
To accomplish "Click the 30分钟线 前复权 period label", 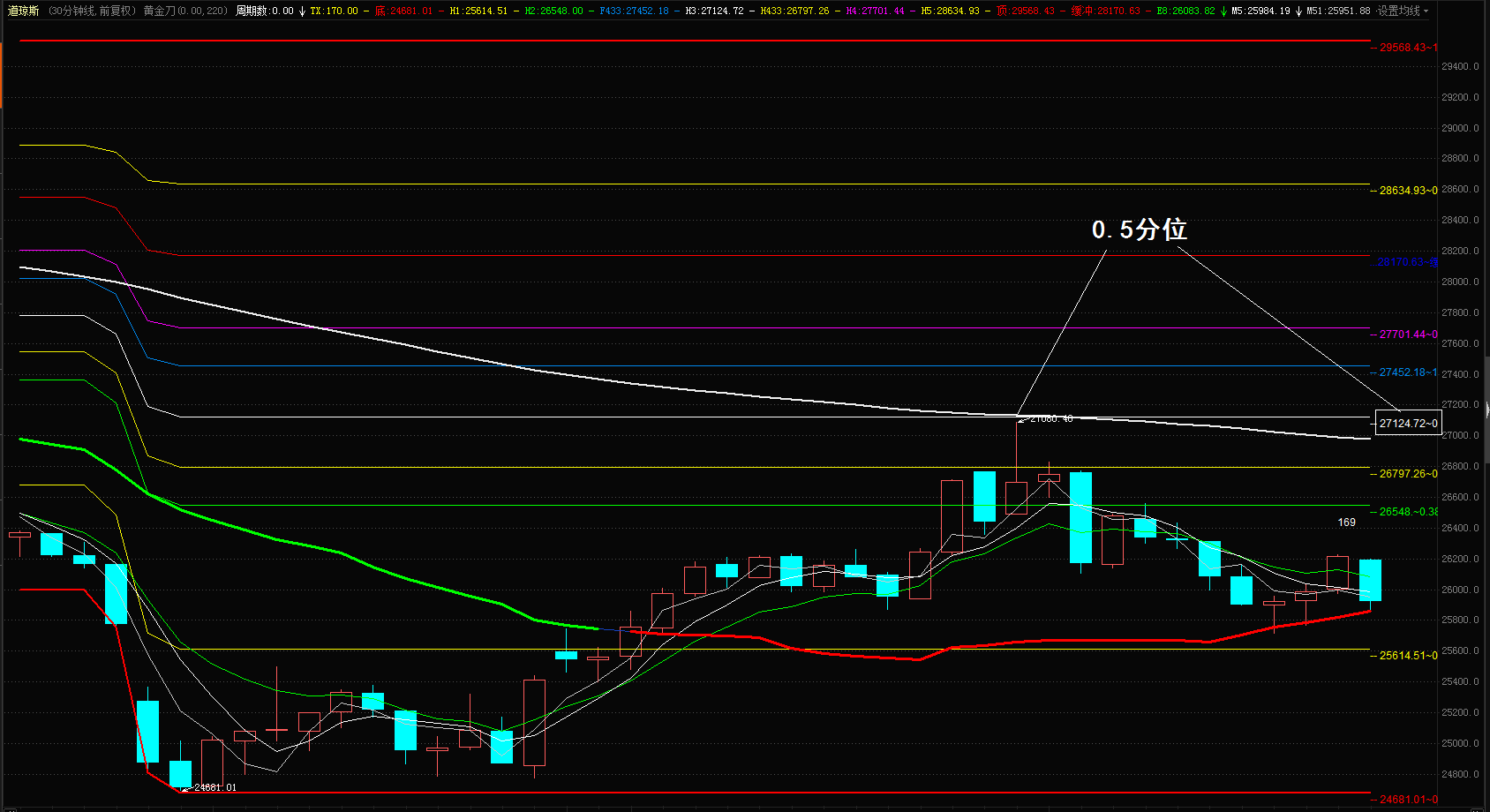I will pyautogui.click(x=92, y=11).
